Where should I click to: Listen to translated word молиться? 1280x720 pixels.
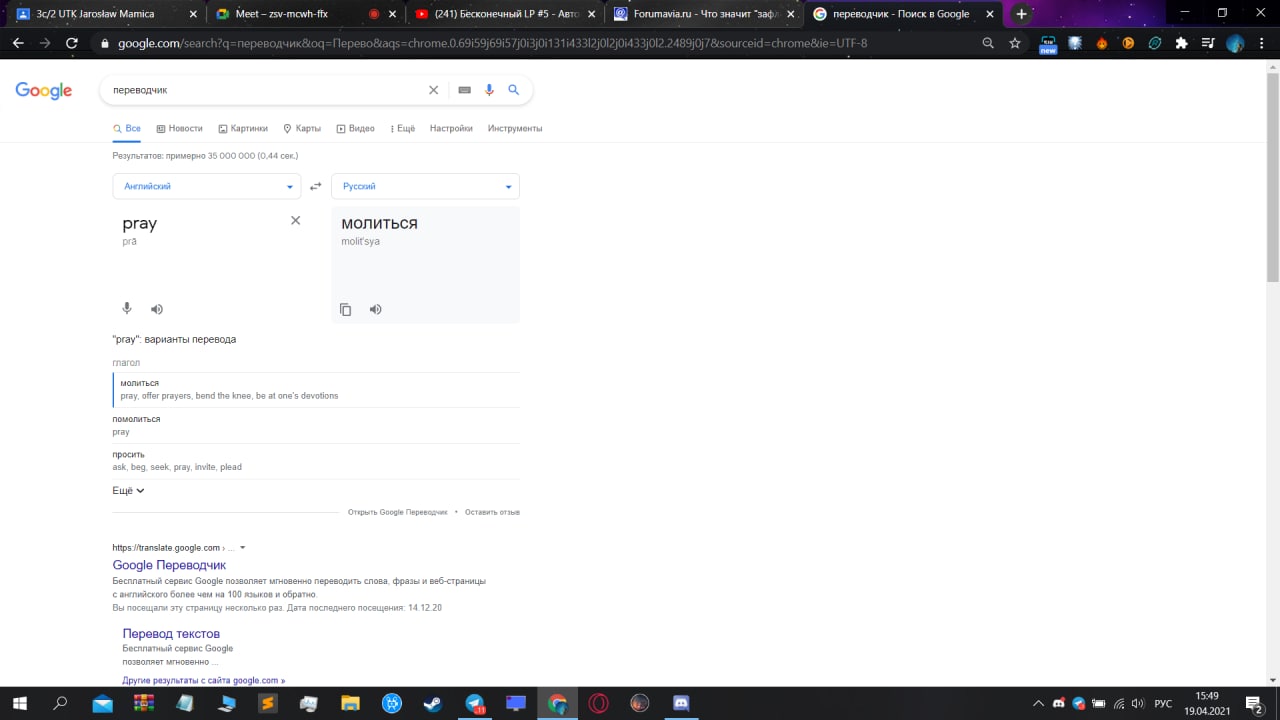click(x=375, y=309)
